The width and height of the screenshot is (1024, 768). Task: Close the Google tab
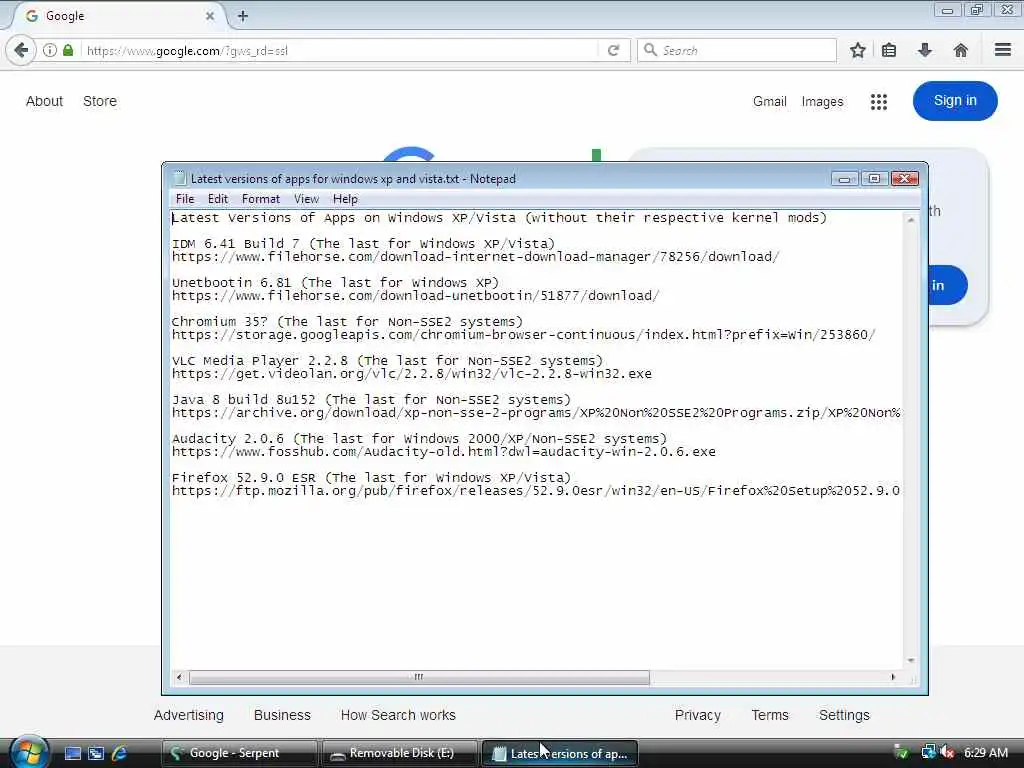210,16
